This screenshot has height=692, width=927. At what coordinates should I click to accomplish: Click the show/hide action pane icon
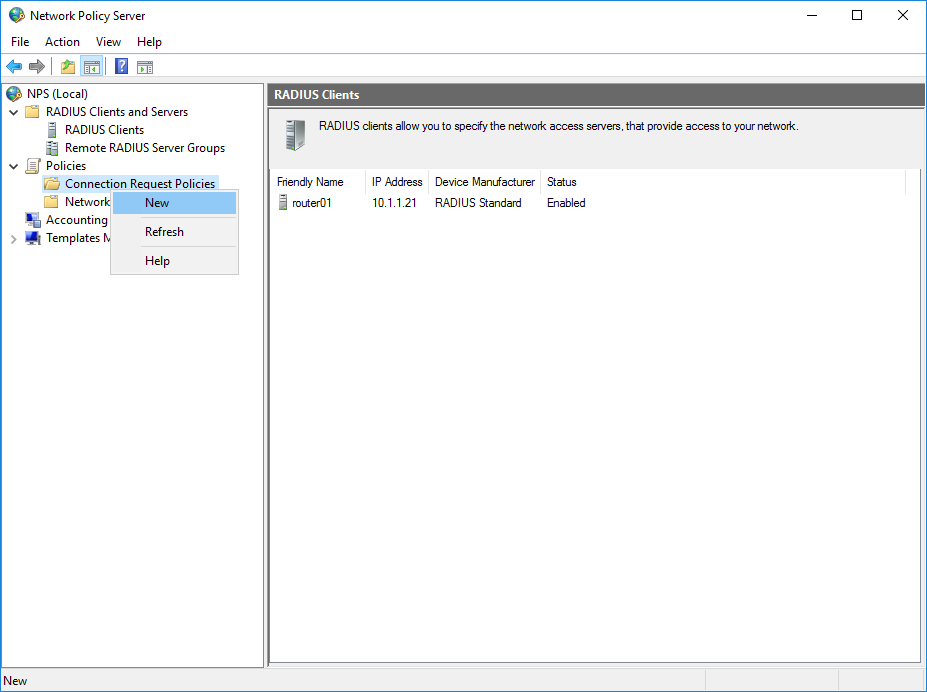[x=145, y=66]
